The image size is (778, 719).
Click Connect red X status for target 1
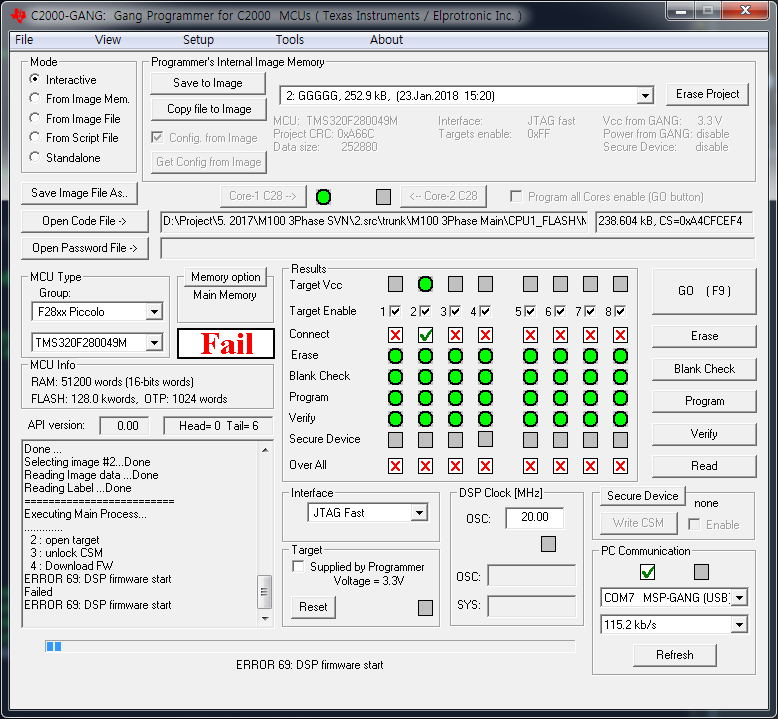pyautogui.click(x=395, y=335)
